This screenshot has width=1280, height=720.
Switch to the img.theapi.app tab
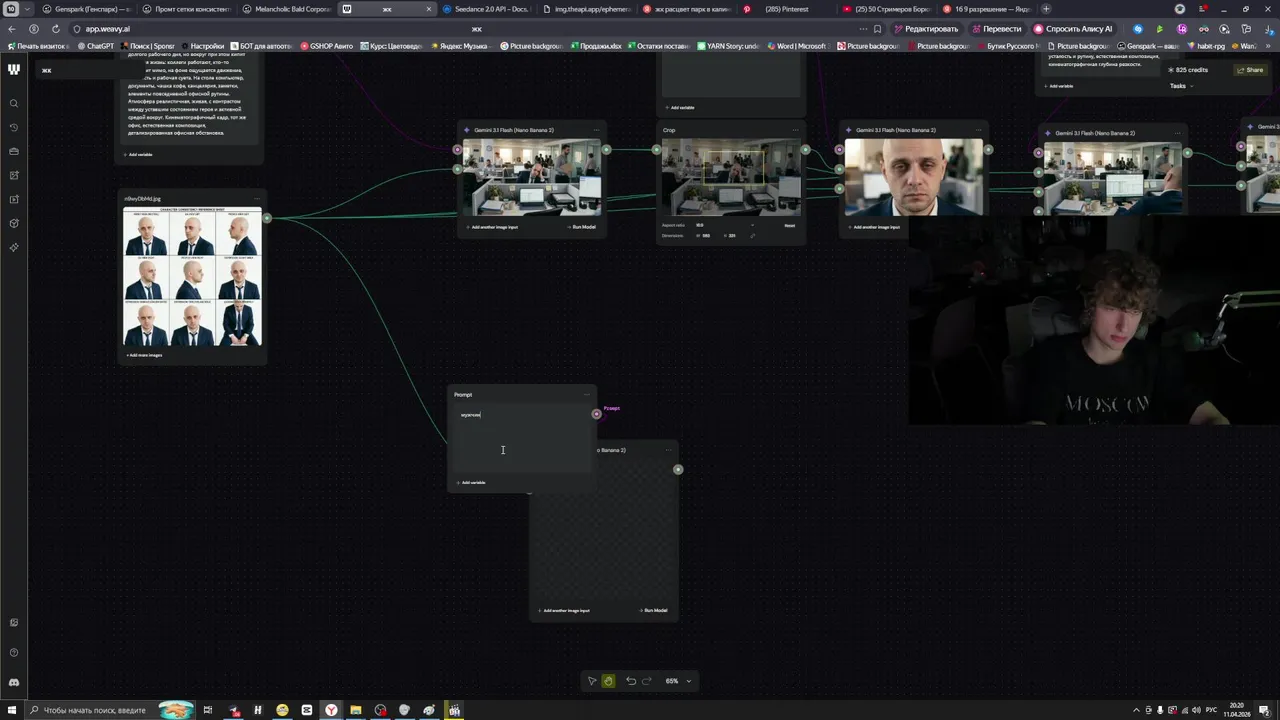(x=587, y=9)
